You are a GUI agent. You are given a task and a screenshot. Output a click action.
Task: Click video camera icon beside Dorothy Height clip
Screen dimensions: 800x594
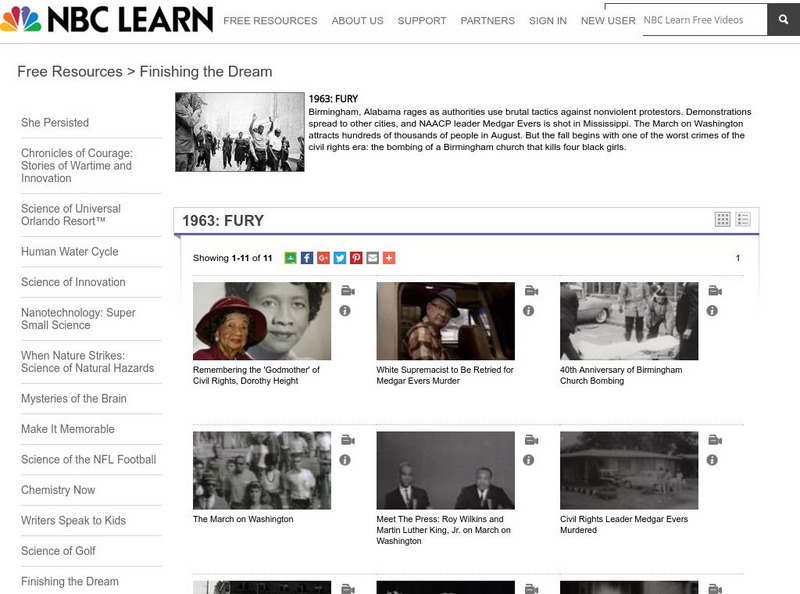pos(347,291)
